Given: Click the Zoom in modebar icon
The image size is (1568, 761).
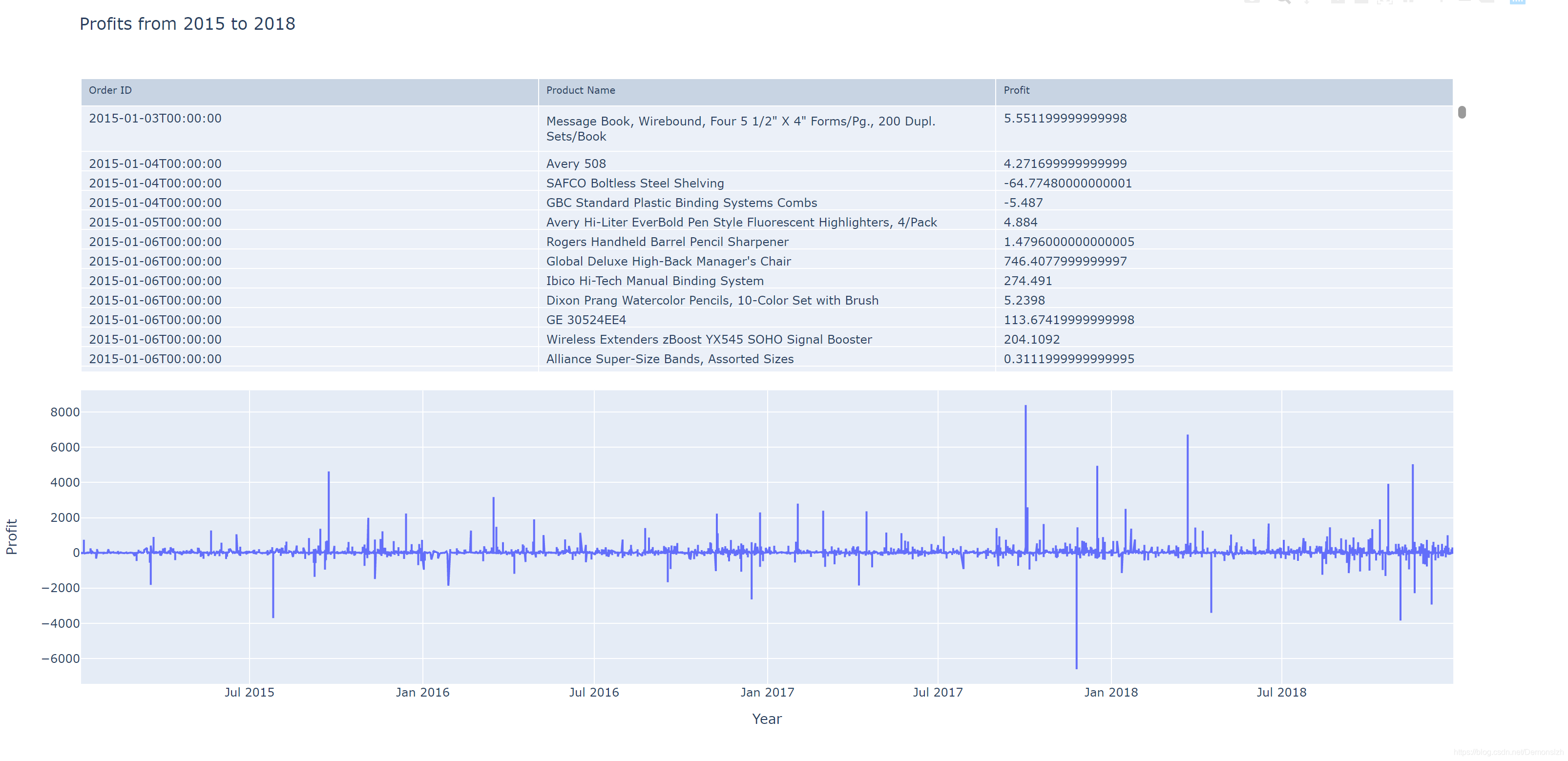Looking at the screenshot, I should [1338, 1].
